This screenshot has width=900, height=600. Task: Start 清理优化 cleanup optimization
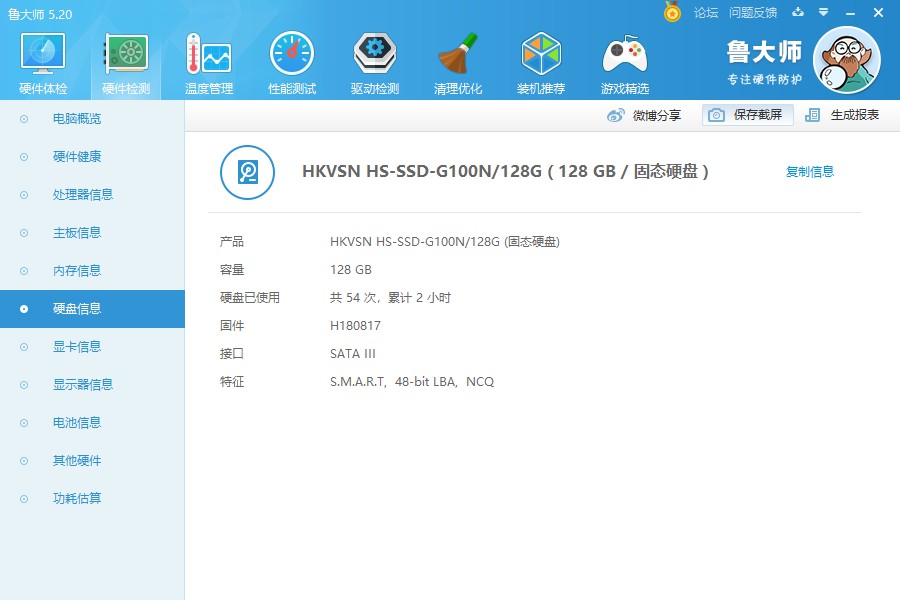coord(457,60)
